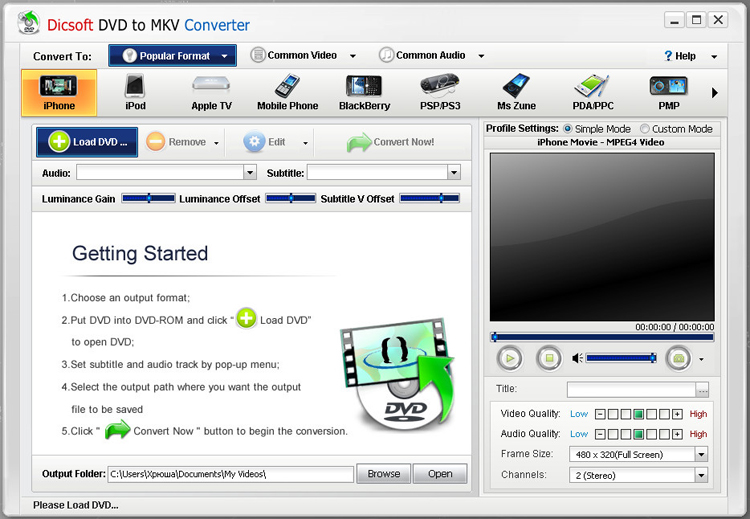
Task: Open the Common Audio tab
Action: pyautogui.click(x=430, y=56)
